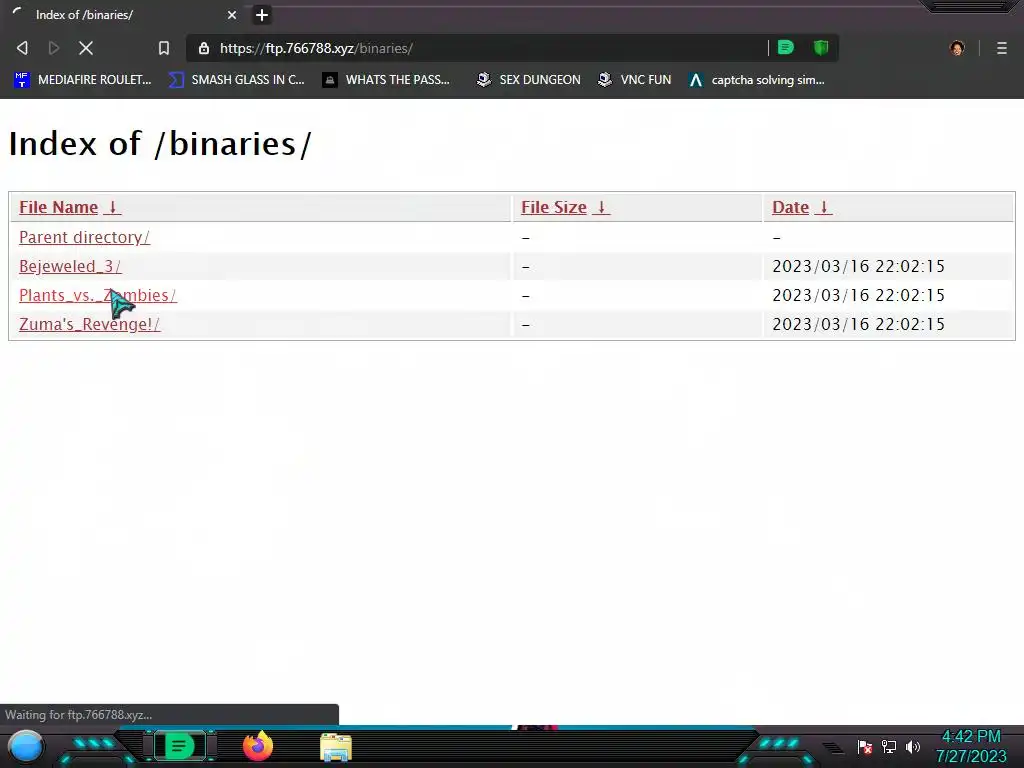Open the green shield icon
1024x768 pixels.
(821, 47)
